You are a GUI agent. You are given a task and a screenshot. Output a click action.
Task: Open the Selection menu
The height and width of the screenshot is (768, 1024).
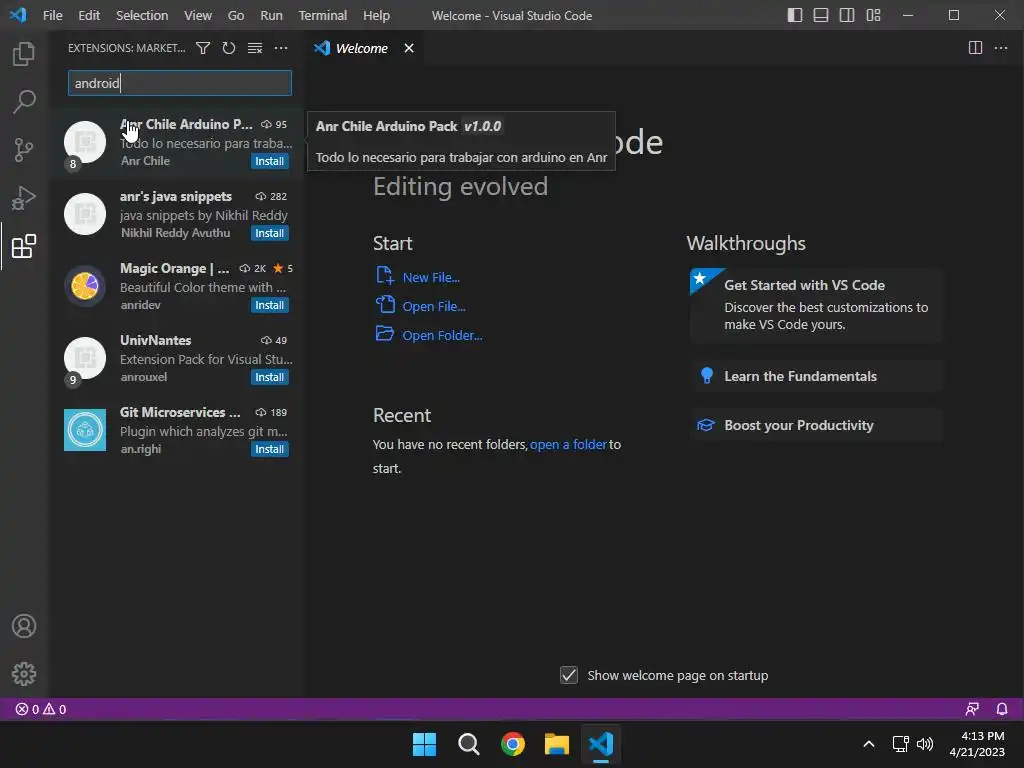coord(142,15)
